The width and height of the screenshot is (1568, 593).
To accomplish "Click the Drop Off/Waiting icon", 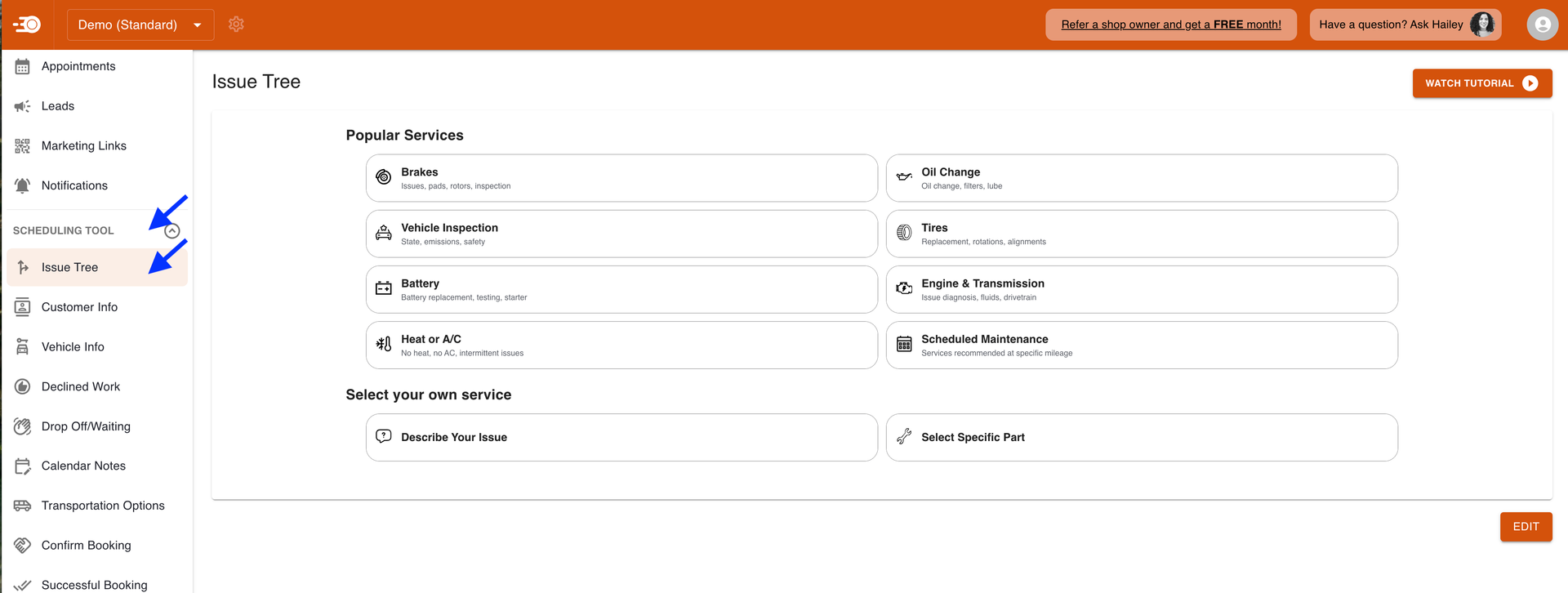I will 22,426.
